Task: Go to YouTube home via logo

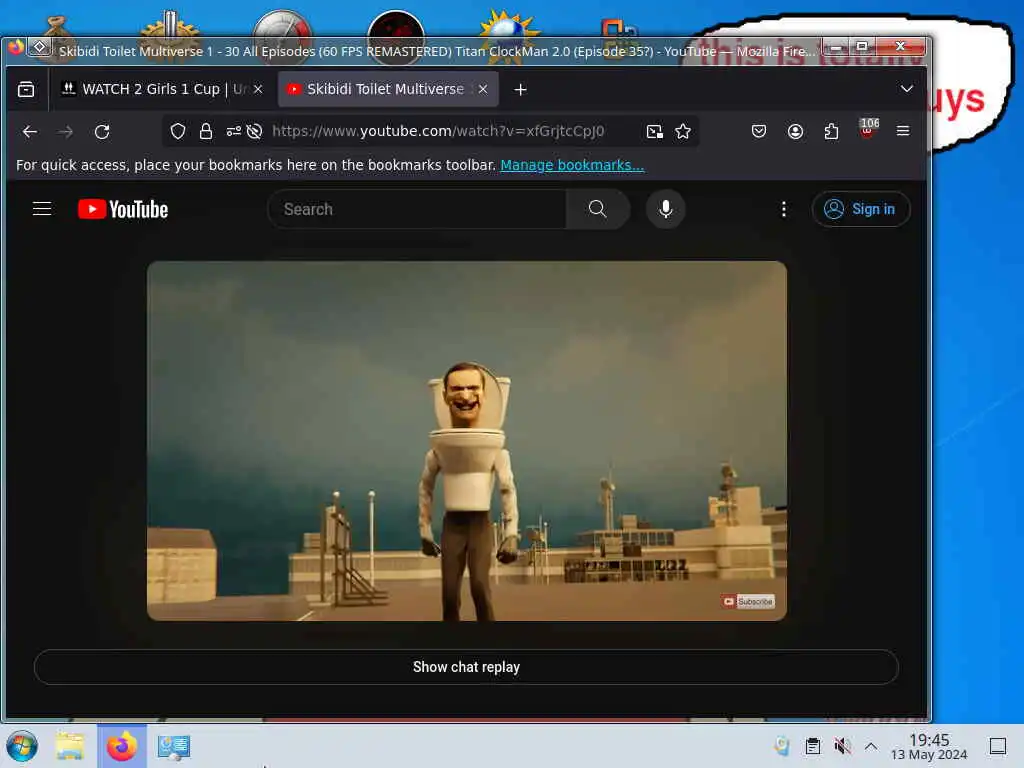Action: tap(123, 209)
